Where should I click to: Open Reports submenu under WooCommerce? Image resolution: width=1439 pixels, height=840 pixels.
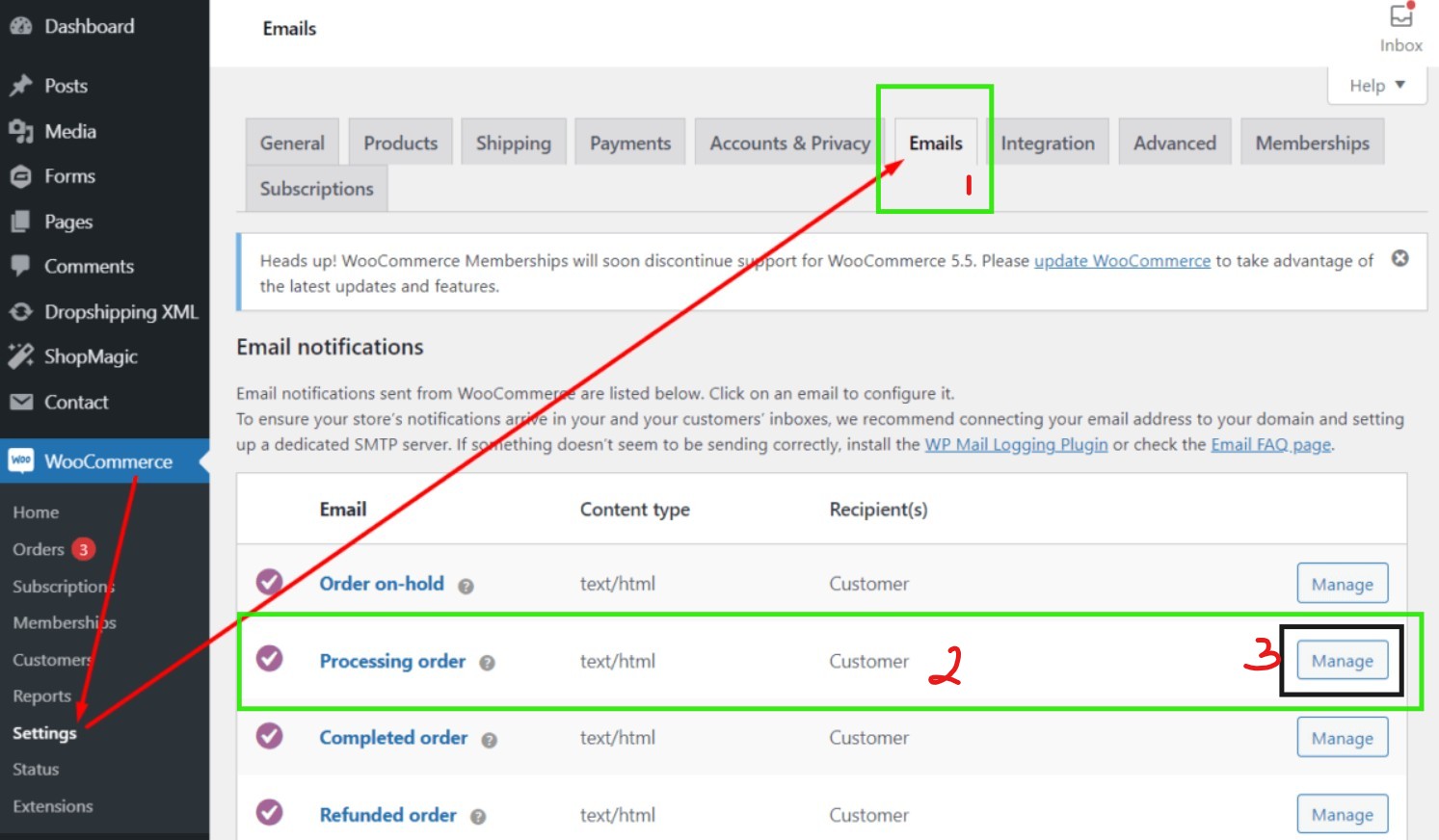(x=41, y=696)
